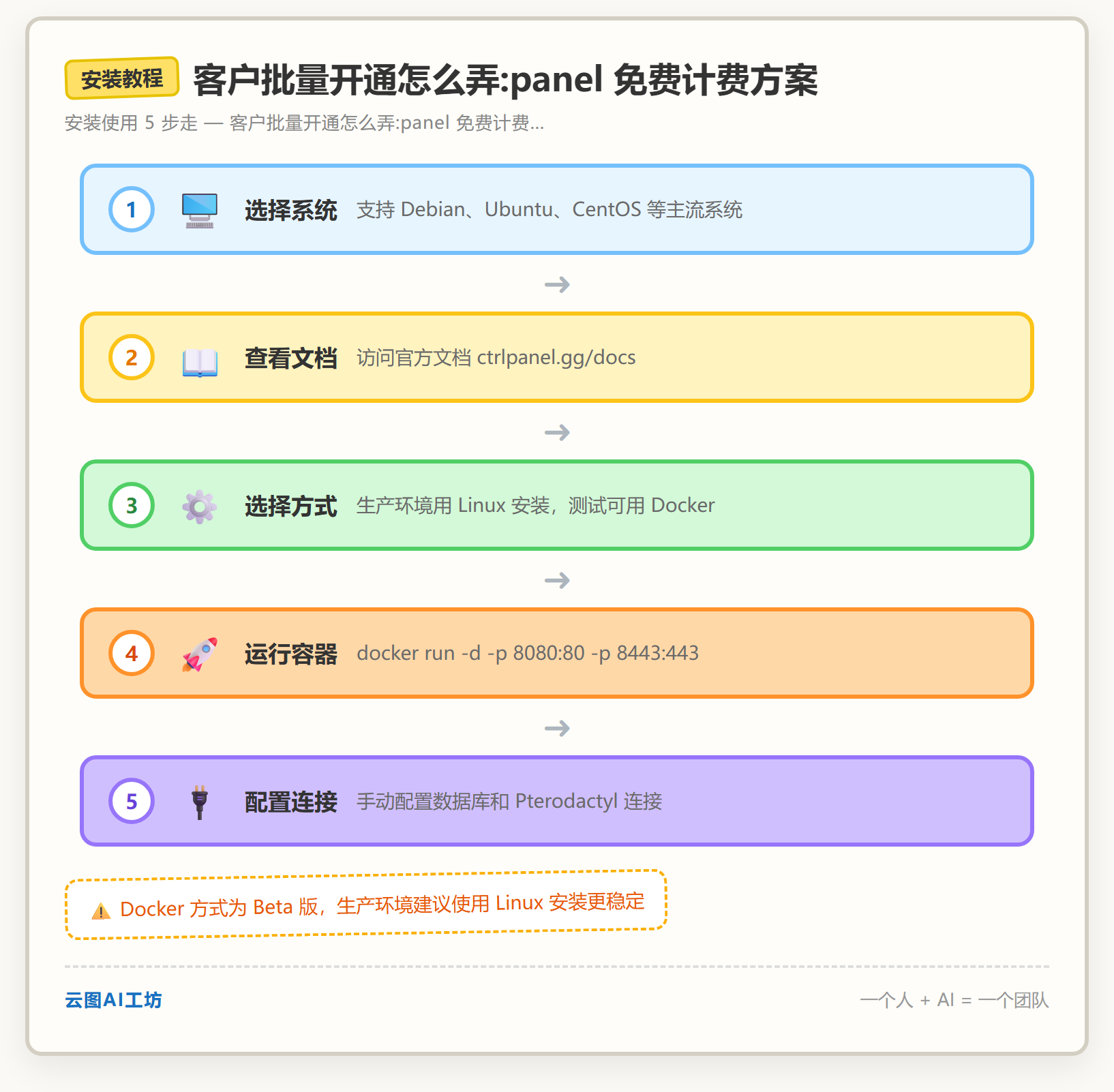Click the footer slogan 一个人 + AI = 一个团队
The width and height of the screenshot is (1114, 1092).
click(x=954, y=1000)
